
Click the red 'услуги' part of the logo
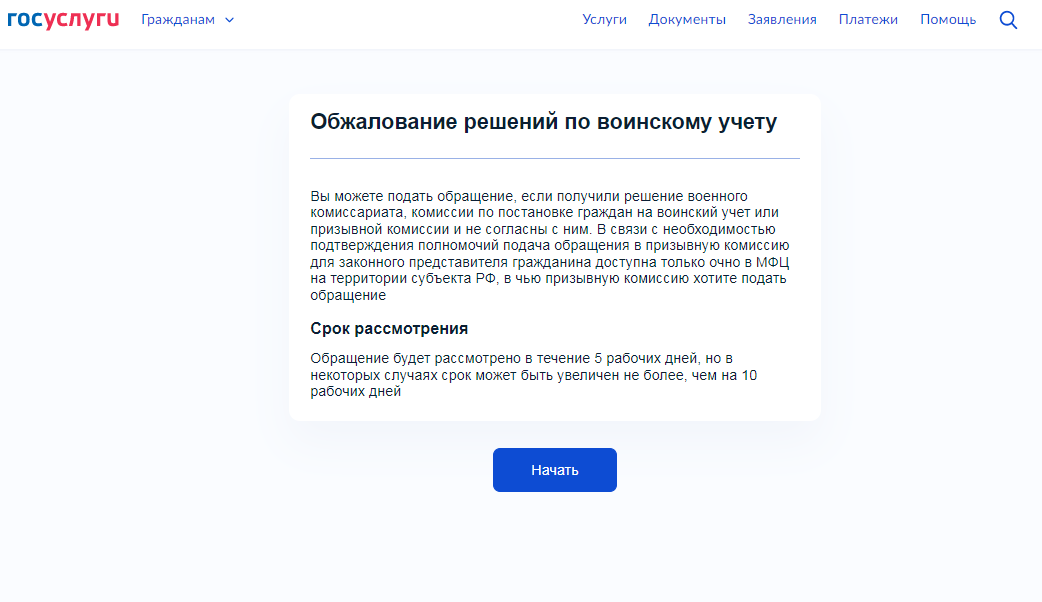82,20
